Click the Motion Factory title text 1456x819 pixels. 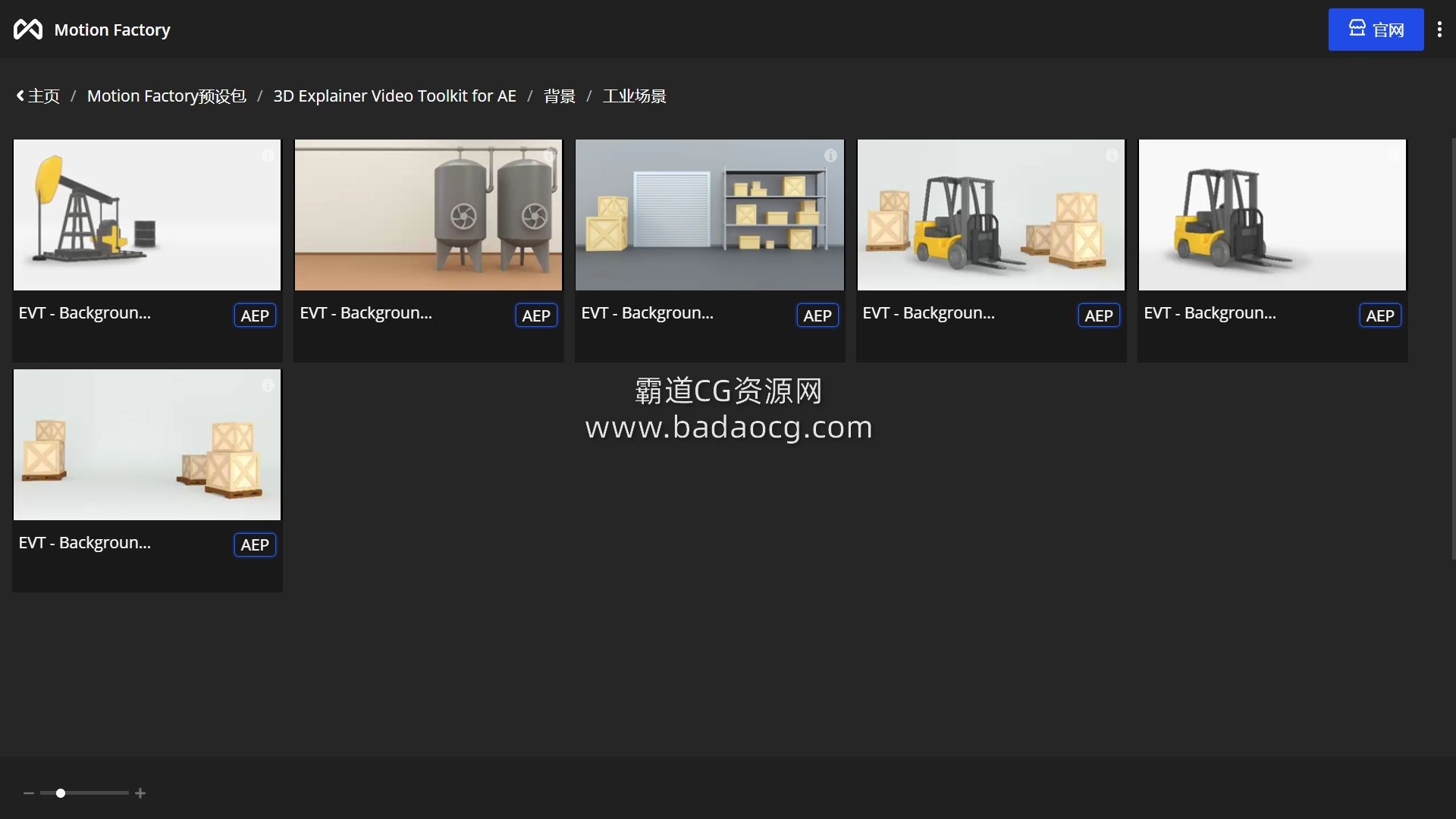(112, 30)
